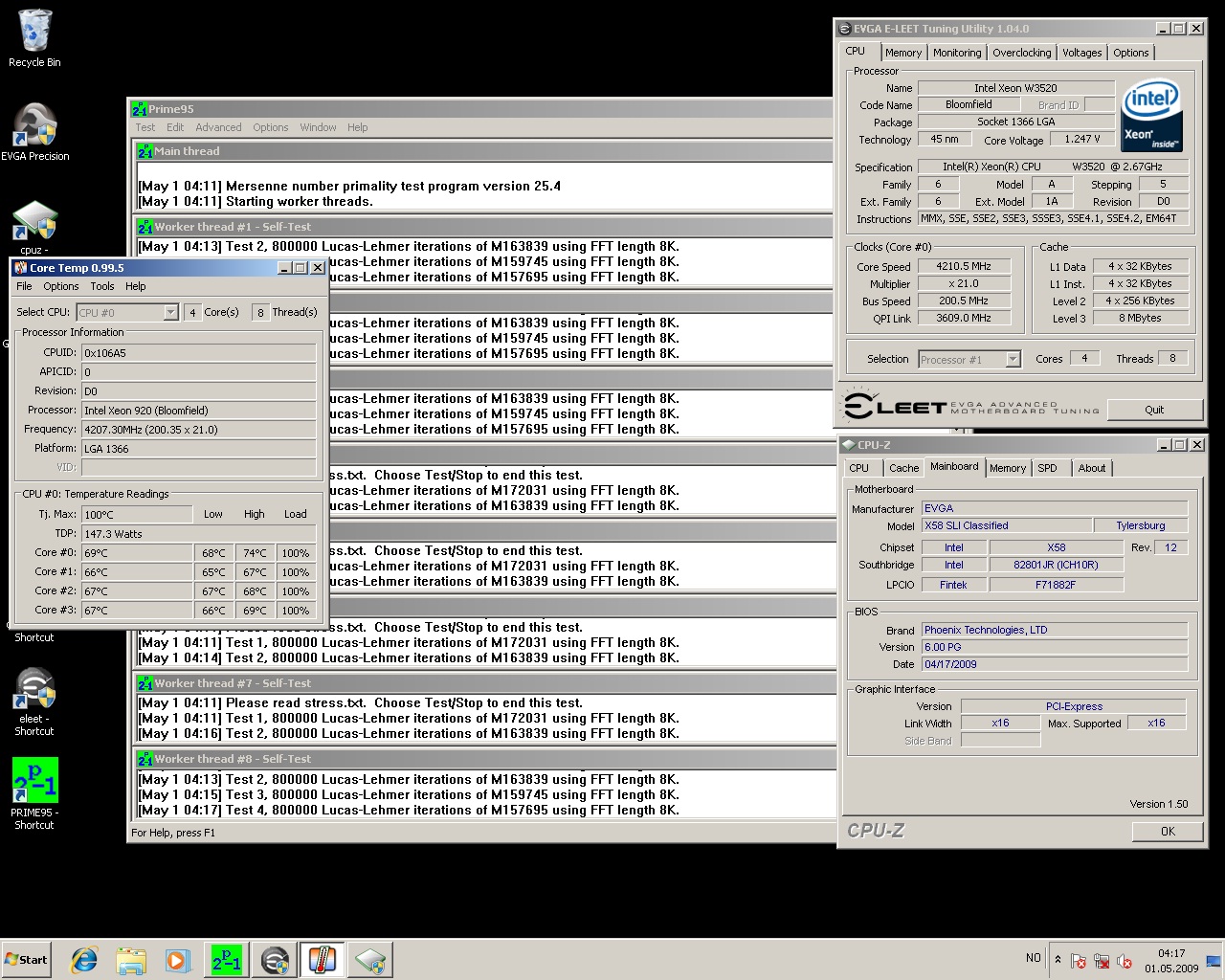This screenshot has height=980, width=1225.
Task: Open the Tools menu in Core Temp
Action: (102, 286)
